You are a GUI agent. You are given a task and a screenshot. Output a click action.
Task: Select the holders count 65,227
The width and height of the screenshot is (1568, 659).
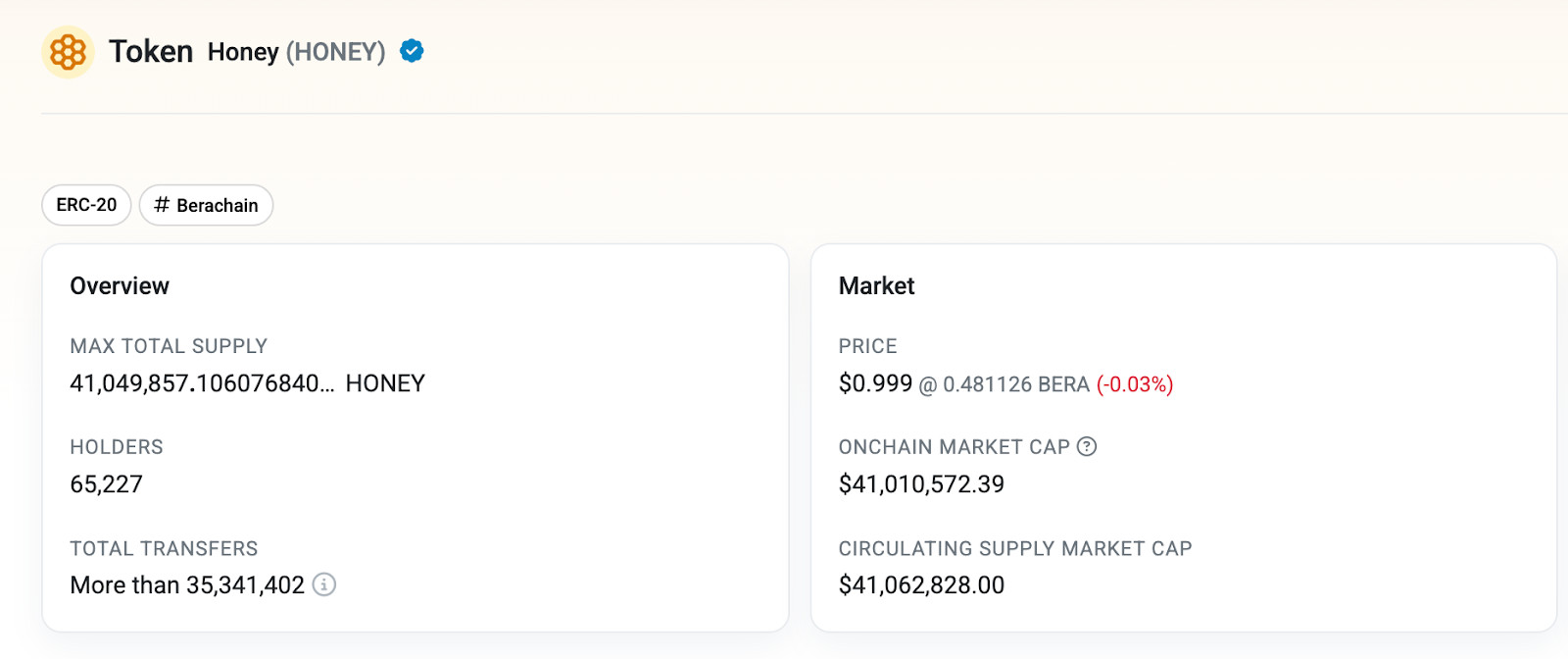[x=105, y=483]
